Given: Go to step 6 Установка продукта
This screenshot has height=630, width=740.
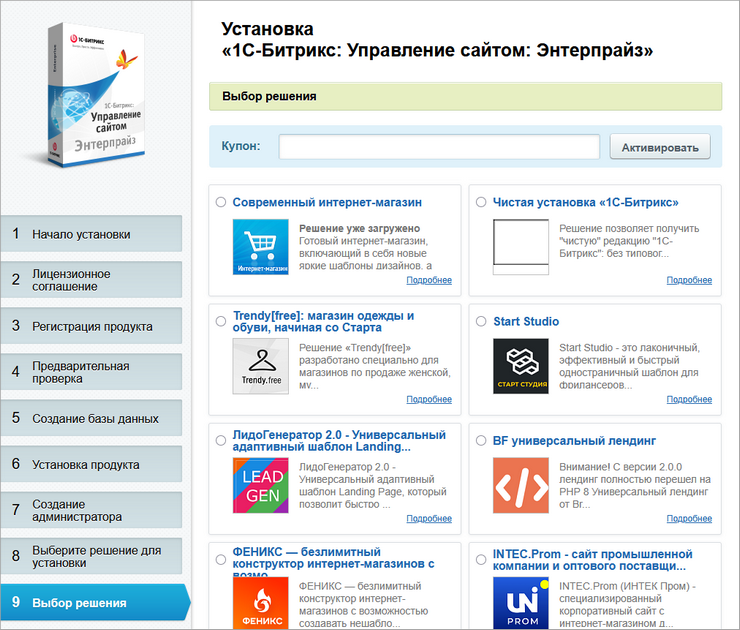Looking at the screenshot, I should tap(91, 464).
